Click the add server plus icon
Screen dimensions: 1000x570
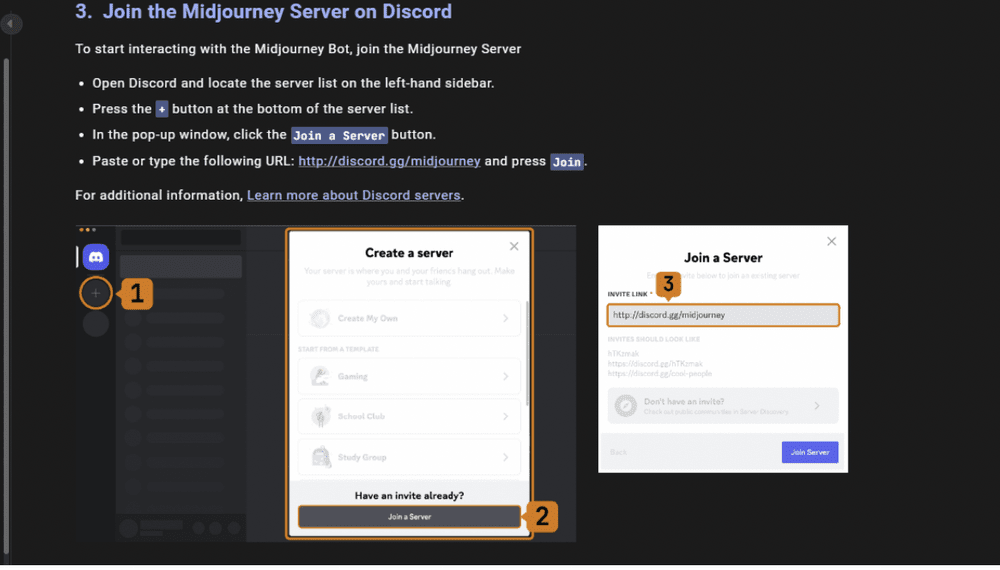pyautogui.click(x=96, y=293)
